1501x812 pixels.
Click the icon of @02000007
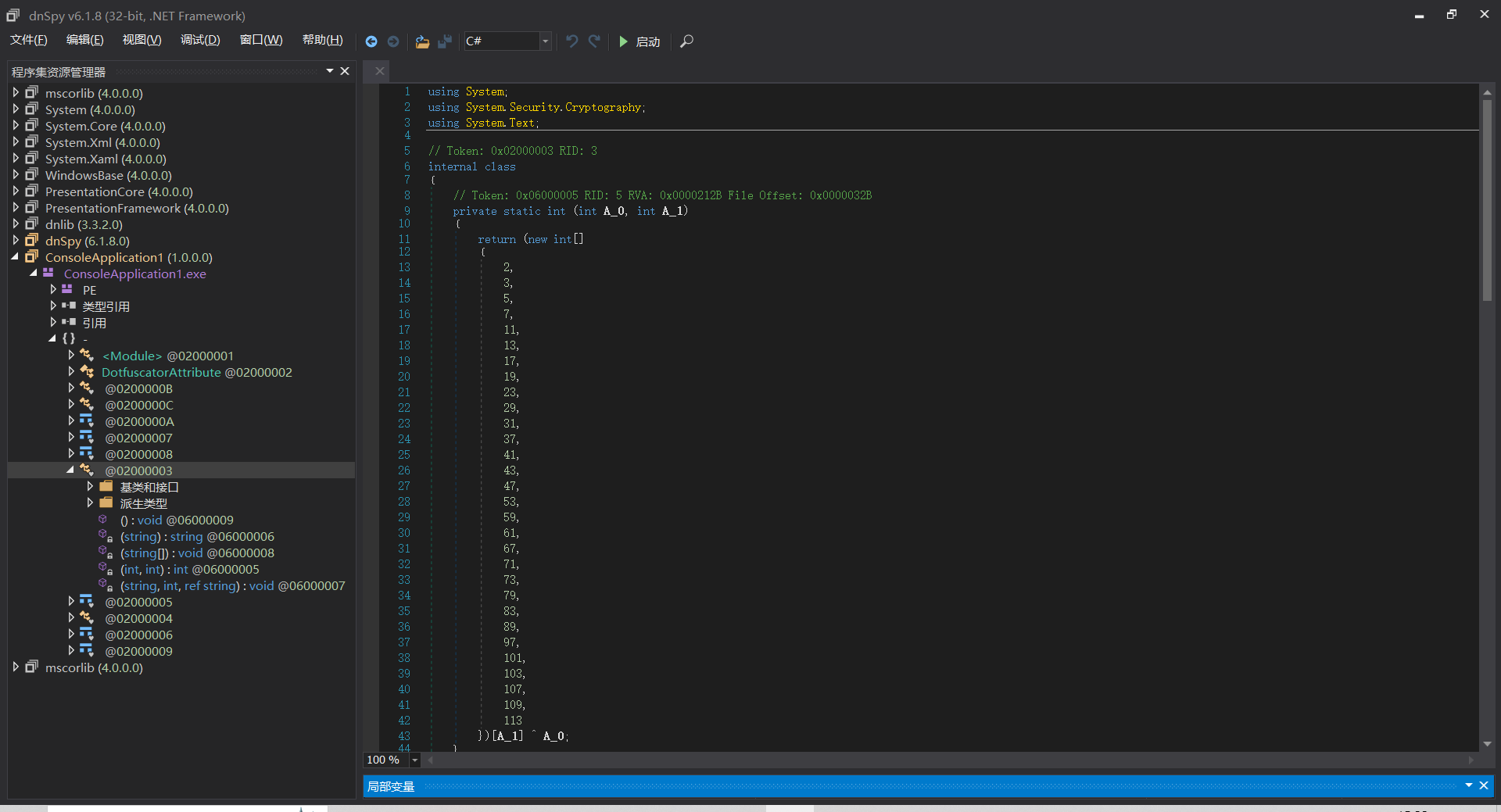tap(87, 437)
